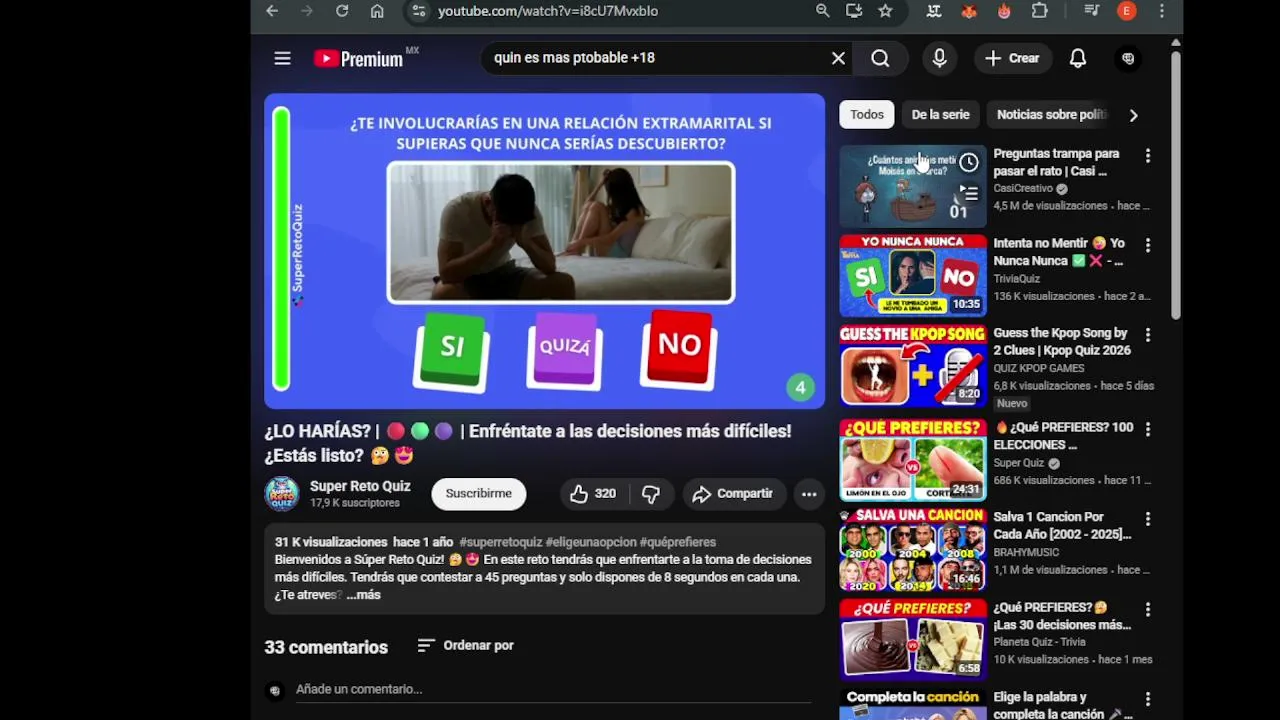This screenshot has width=1280, height=720.
Task: Click hashtag #superretoquiz
Action: click(501, 542)
